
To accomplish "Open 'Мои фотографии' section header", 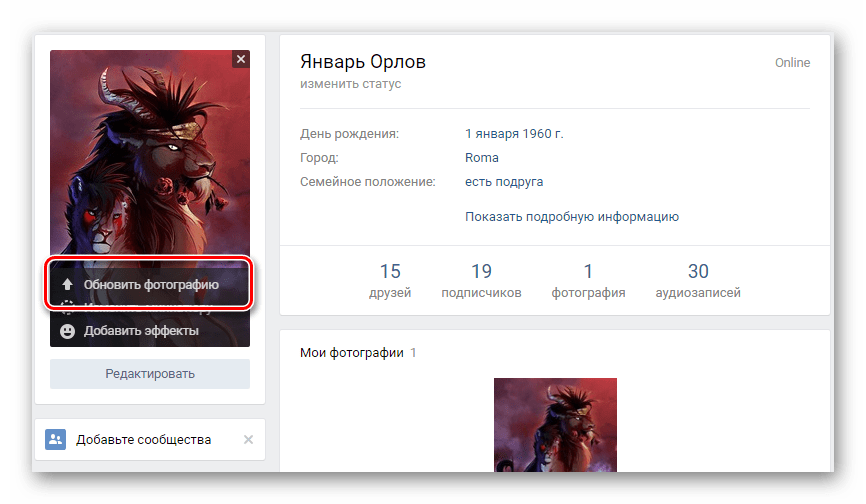I will 352,353.
